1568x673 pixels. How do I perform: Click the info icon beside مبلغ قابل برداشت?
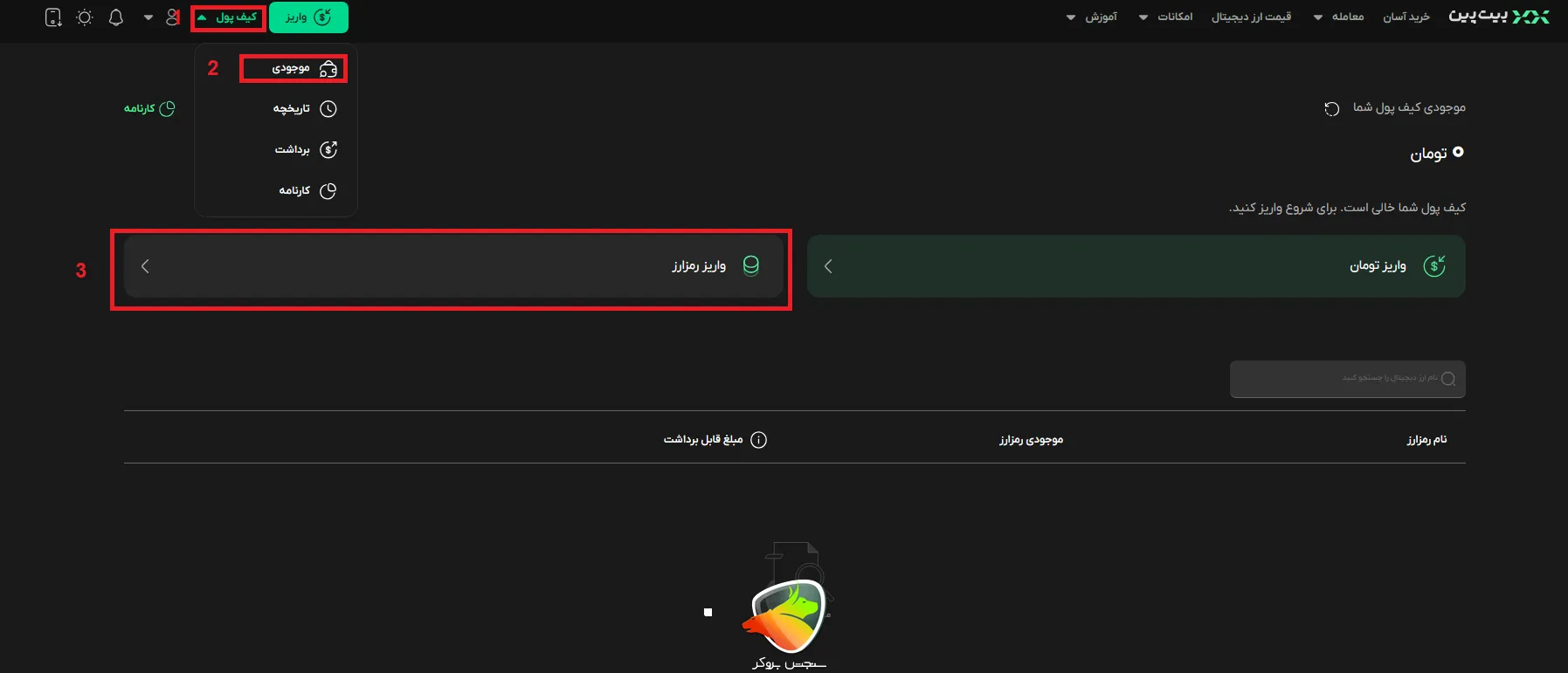759,440
